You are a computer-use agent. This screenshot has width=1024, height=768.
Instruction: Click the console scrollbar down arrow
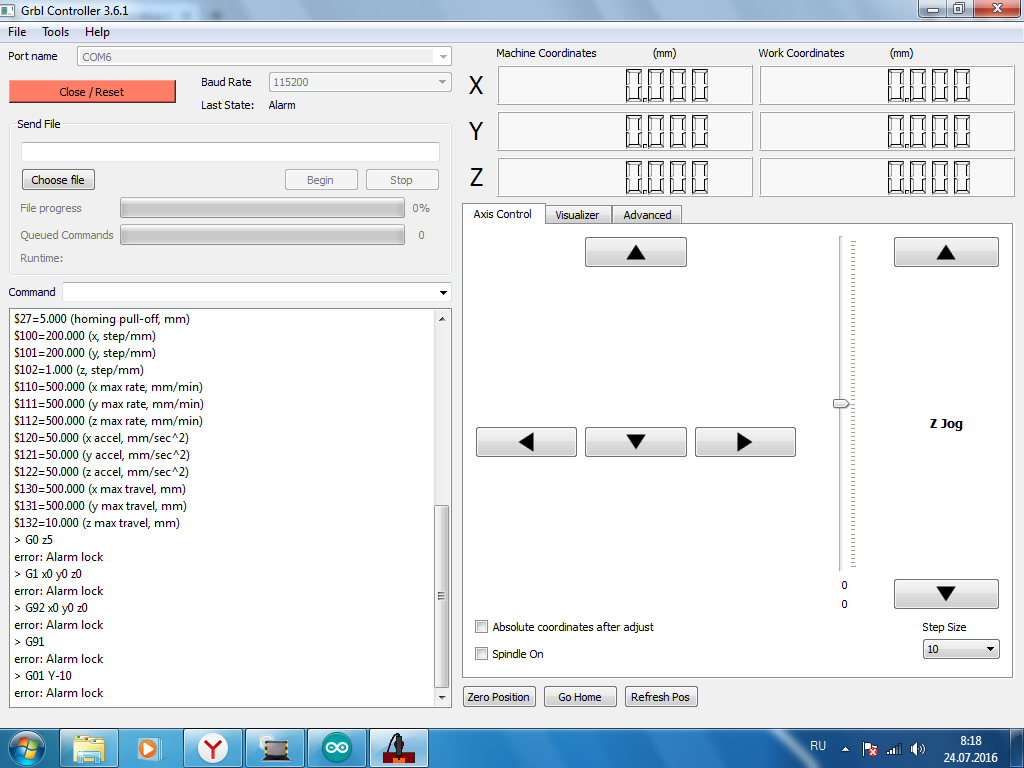pos(442,698)
